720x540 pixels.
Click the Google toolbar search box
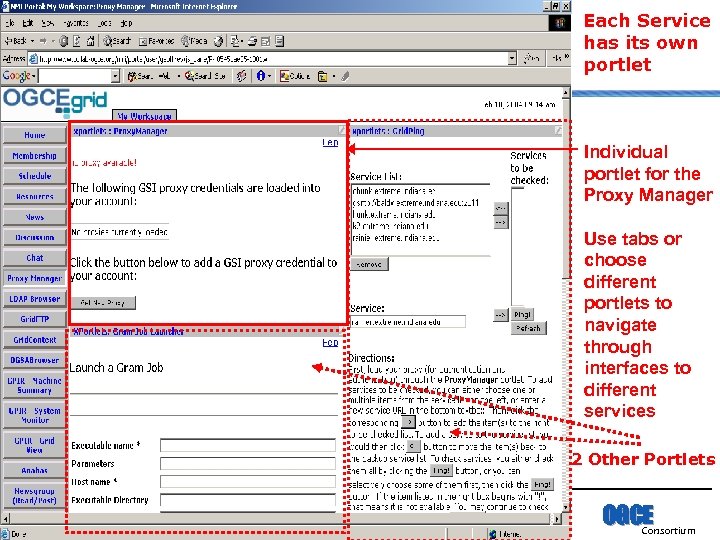coord(75,76)
